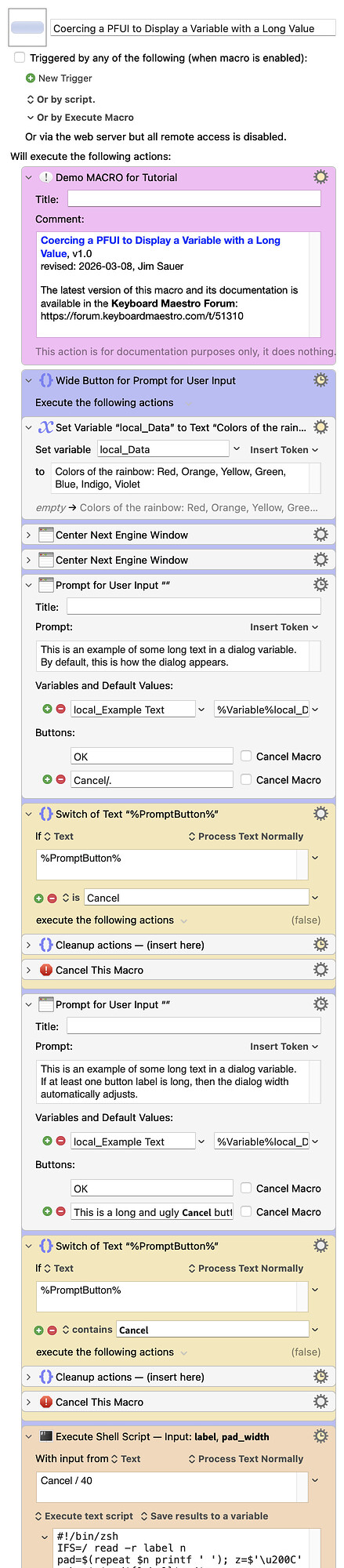Collapse the Execute Shell Script action
This screenshot has height=1568, width=344.
point(29,1436)
